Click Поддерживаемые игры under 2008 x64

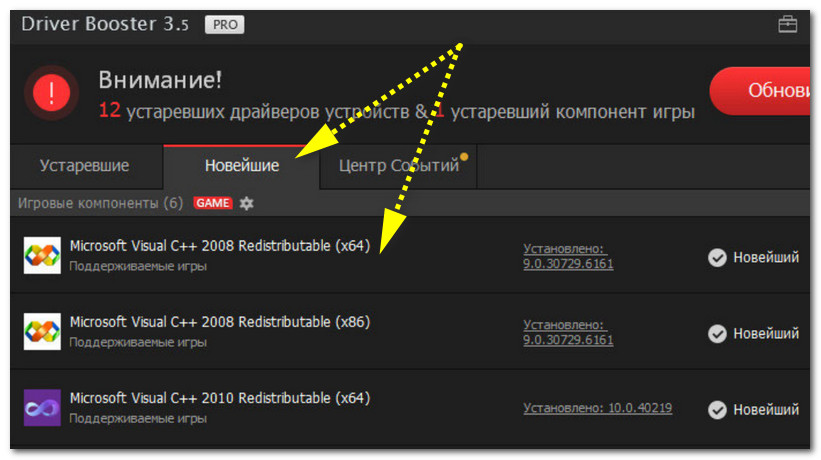coord(138,266)
